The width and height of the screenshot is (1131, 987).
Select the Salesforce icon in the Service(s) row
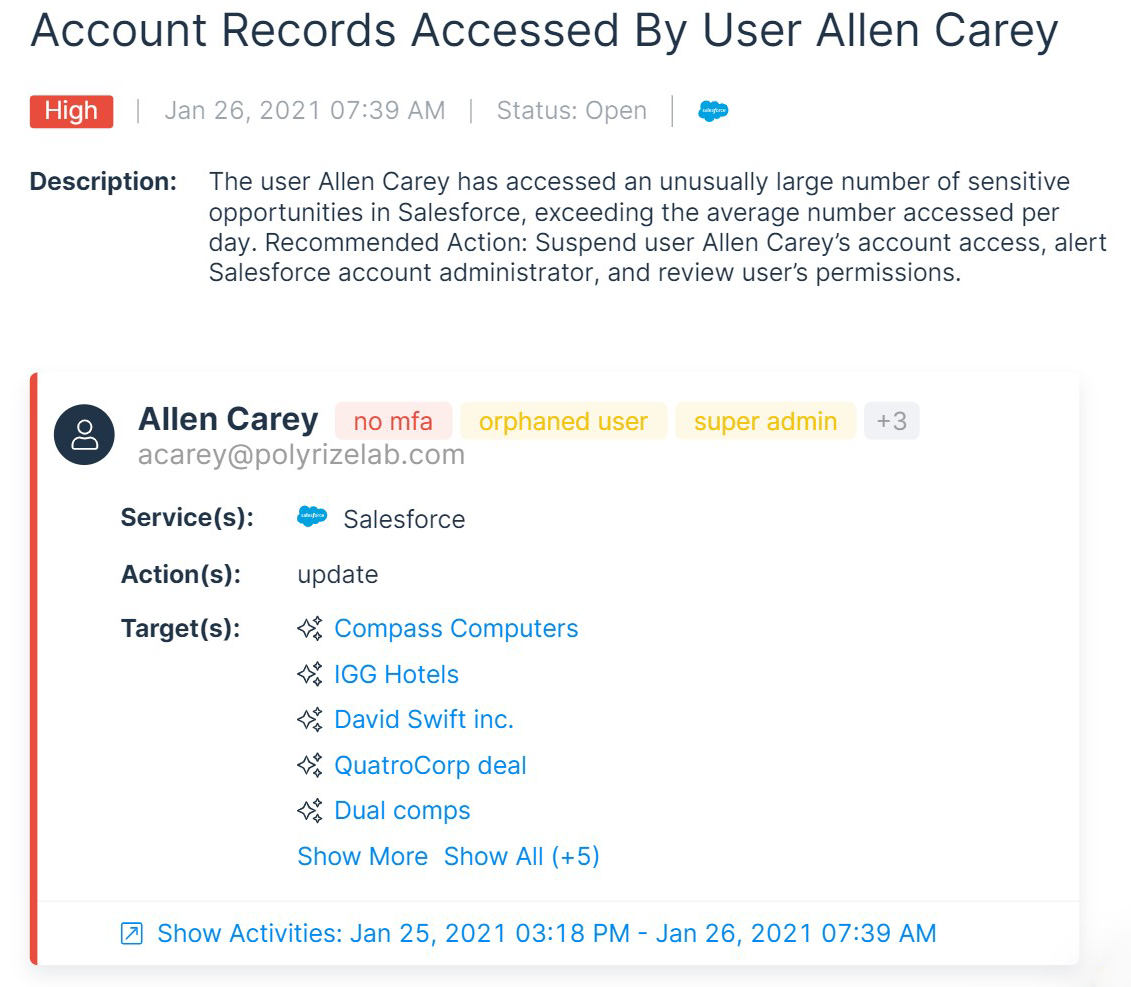313,517
